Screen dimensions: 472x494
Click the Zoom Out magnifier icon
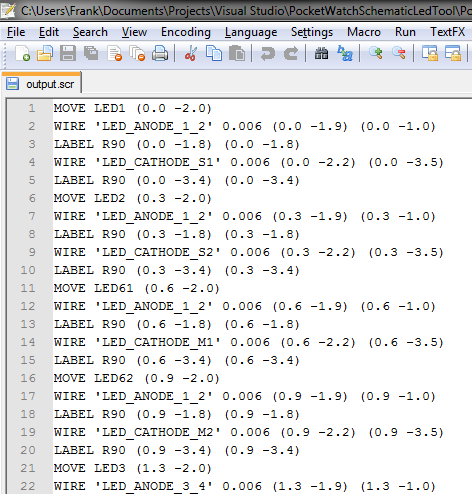point(399,53)
